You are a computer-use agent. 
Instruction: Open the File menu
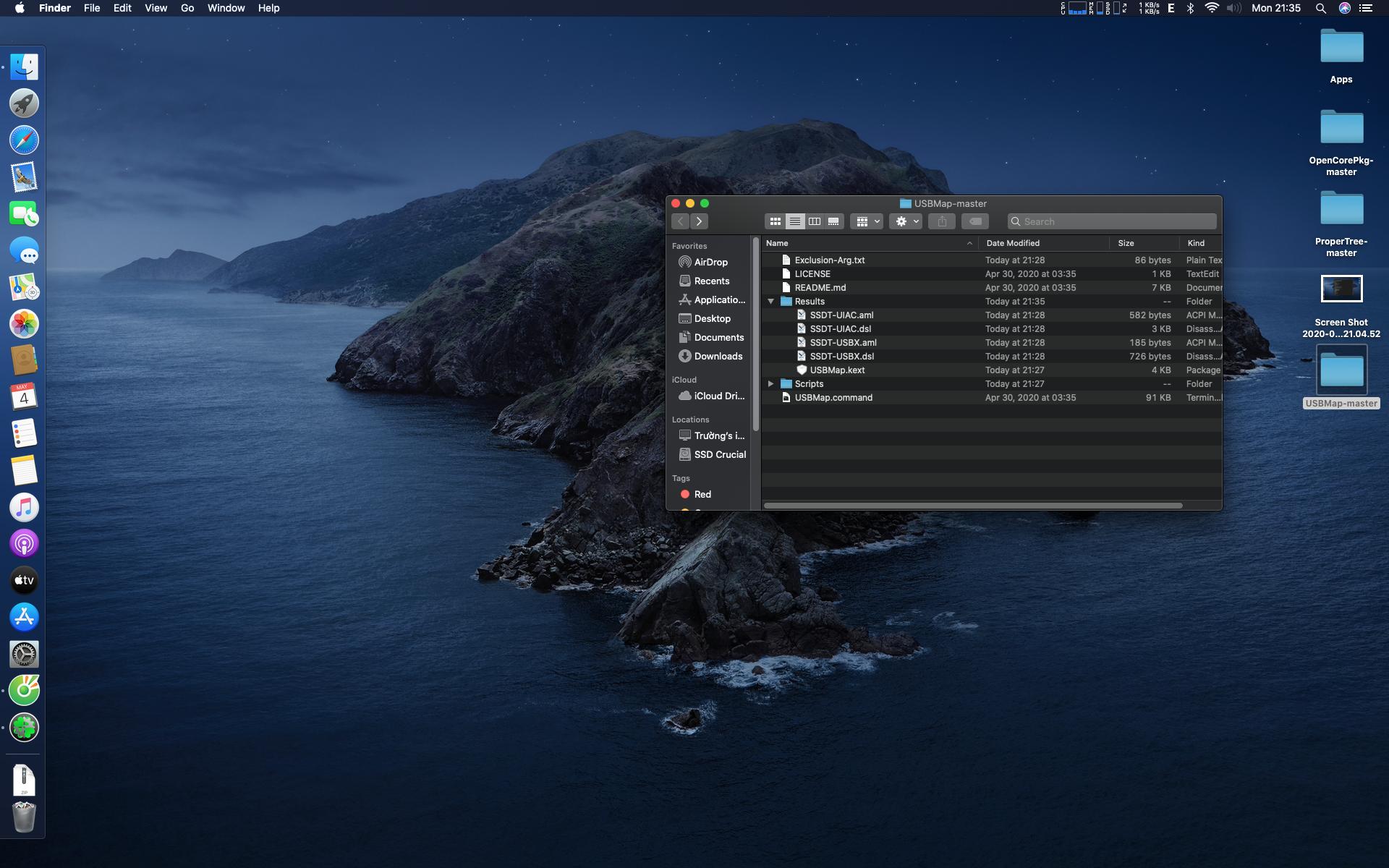(x=92, y=8)
